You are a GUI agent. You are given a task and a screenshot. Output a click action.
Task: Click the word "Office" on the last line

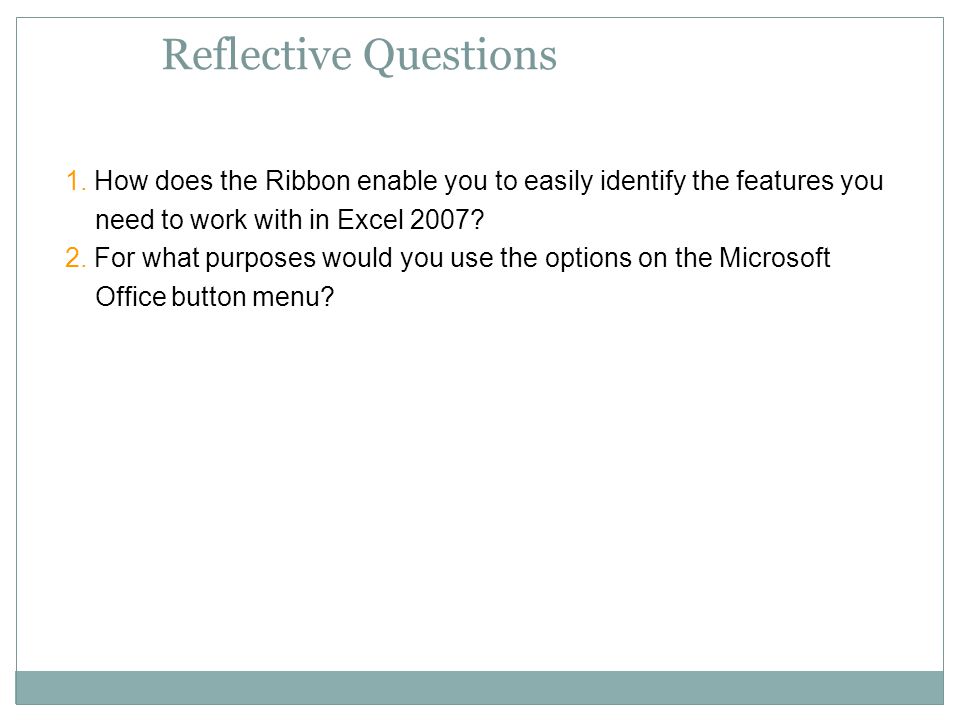(131, 296)
